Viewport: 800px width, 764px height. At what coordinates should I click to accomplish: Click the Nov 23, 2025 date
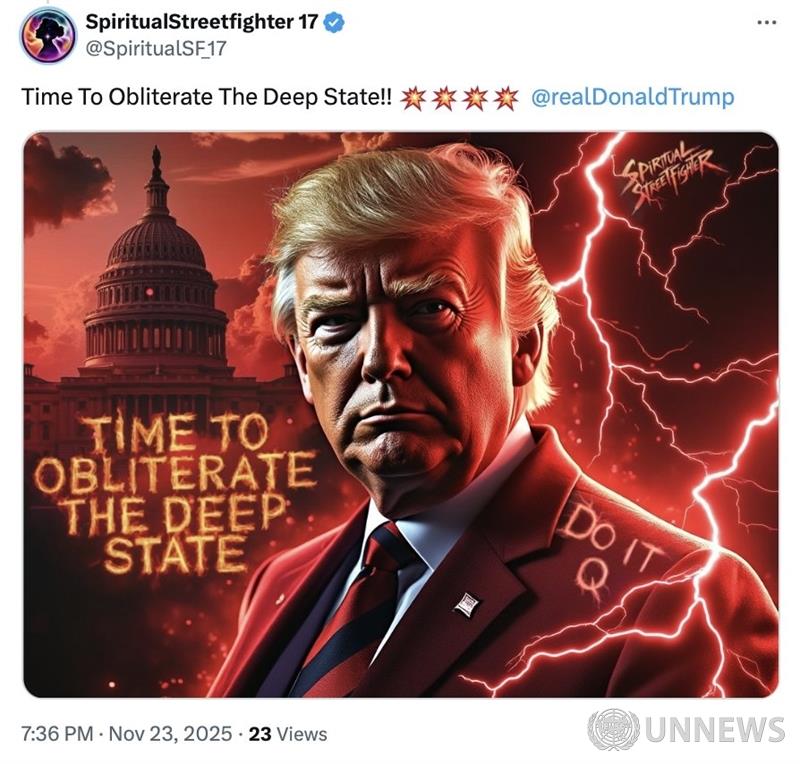170,734
